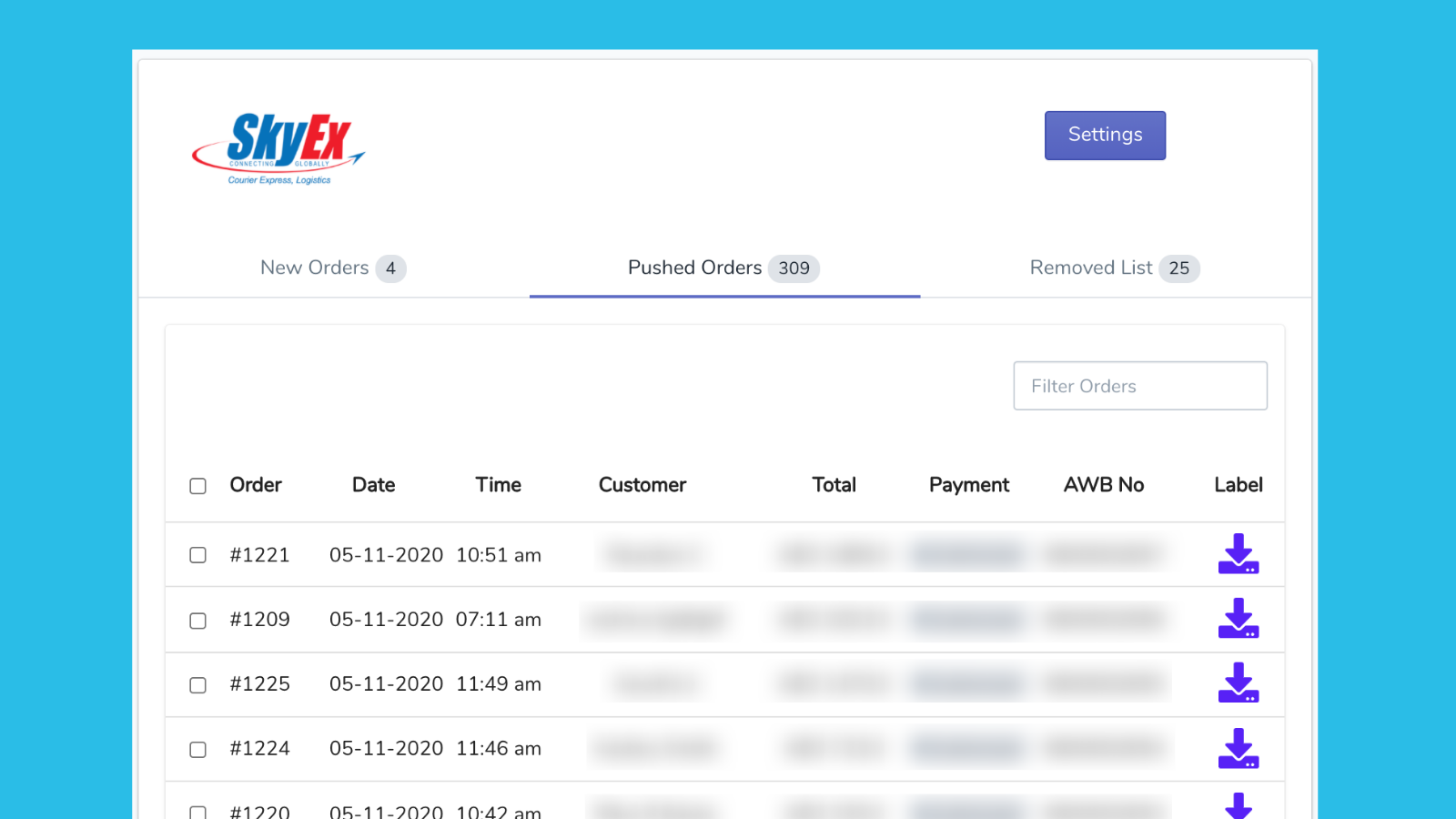Open the Settings page
1456x819 pixels.
coord(1105,135)
